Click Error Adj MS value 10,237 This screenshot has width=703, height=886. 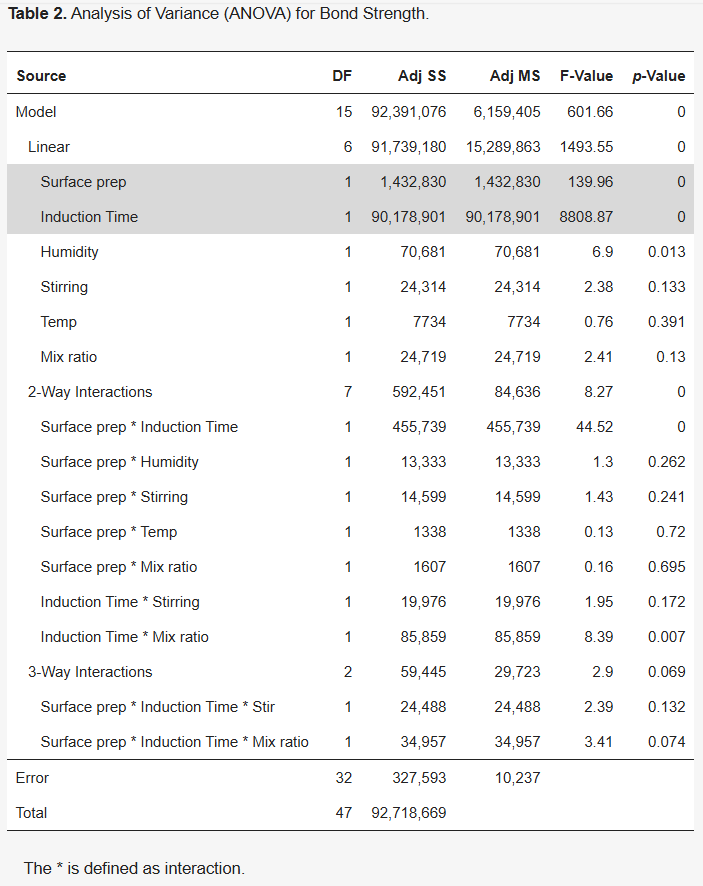pos(517,779)
